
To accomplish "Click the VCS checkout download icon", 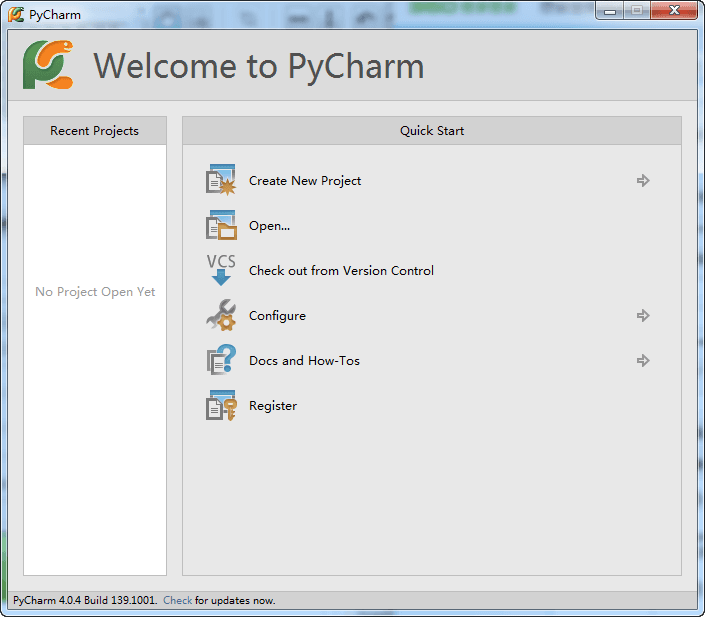I will point(221,270).
